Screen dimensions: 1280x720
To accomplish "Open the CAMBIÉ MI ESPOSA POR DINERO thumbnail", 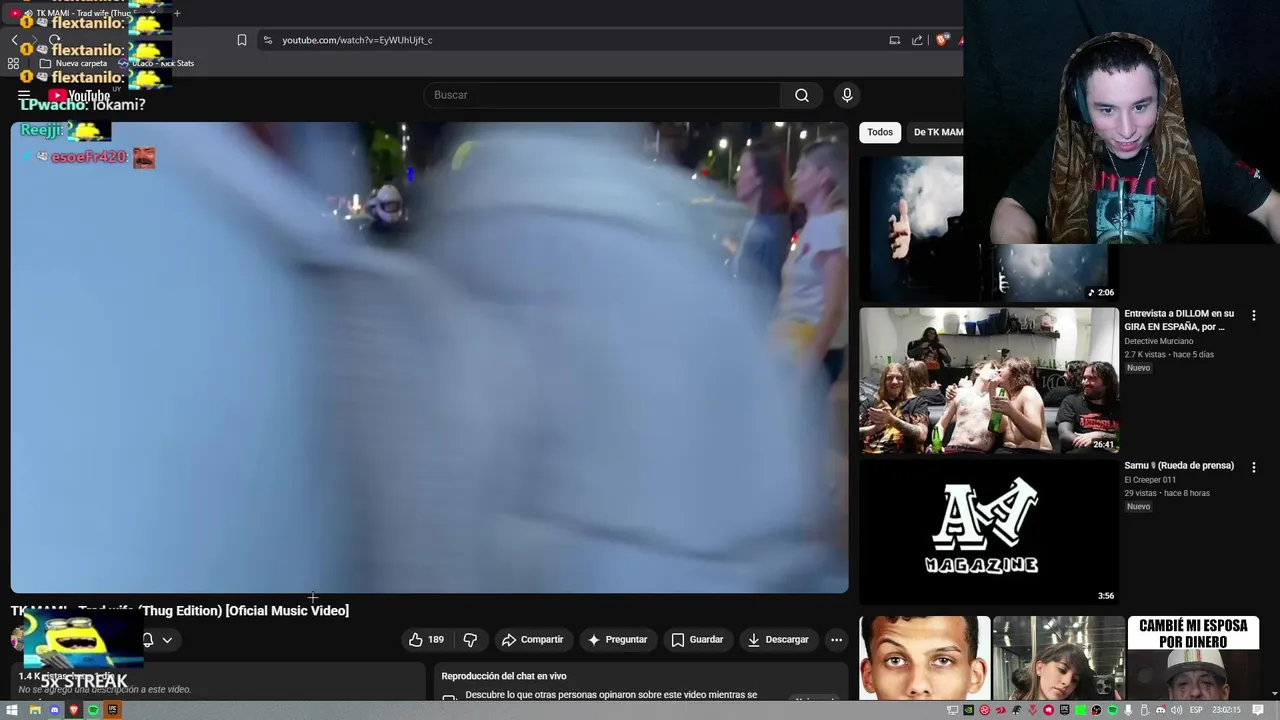I will click(1193, 658).
